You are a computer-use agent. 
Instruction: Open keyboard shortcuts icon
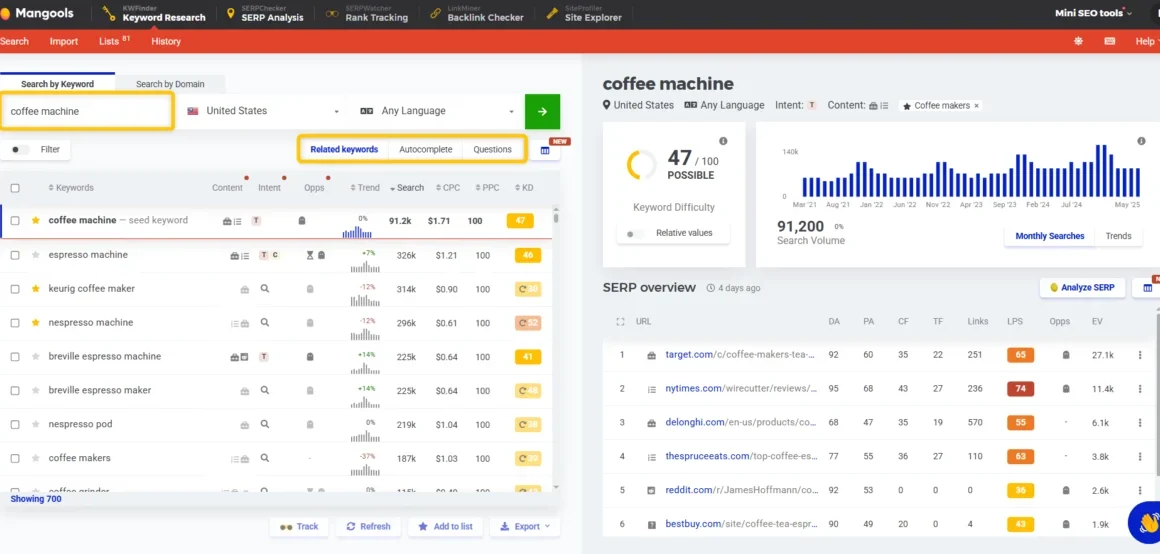[1110, 41]
